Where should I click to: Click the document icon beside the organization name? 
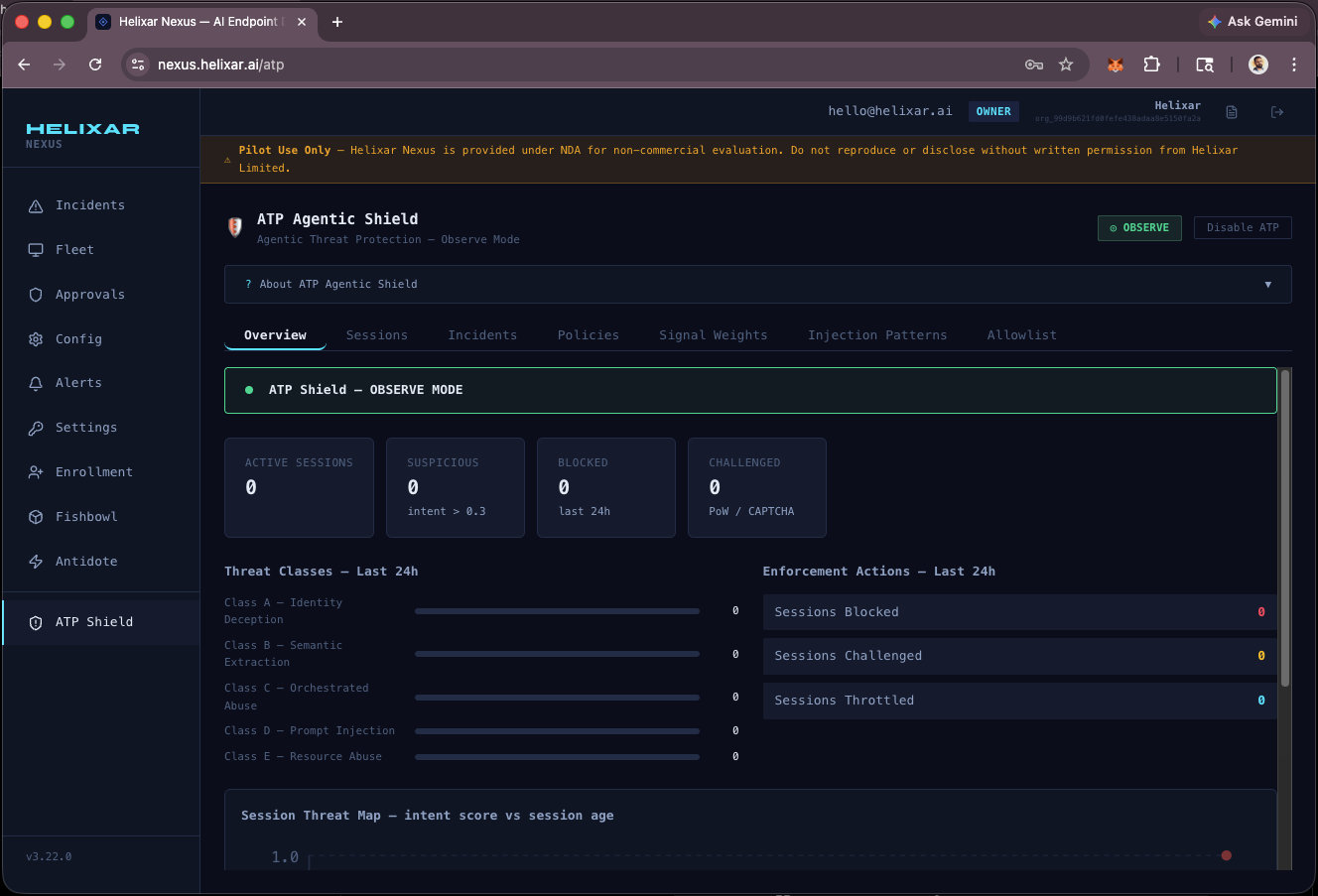pyautogui.click(x=1232, y=112)
